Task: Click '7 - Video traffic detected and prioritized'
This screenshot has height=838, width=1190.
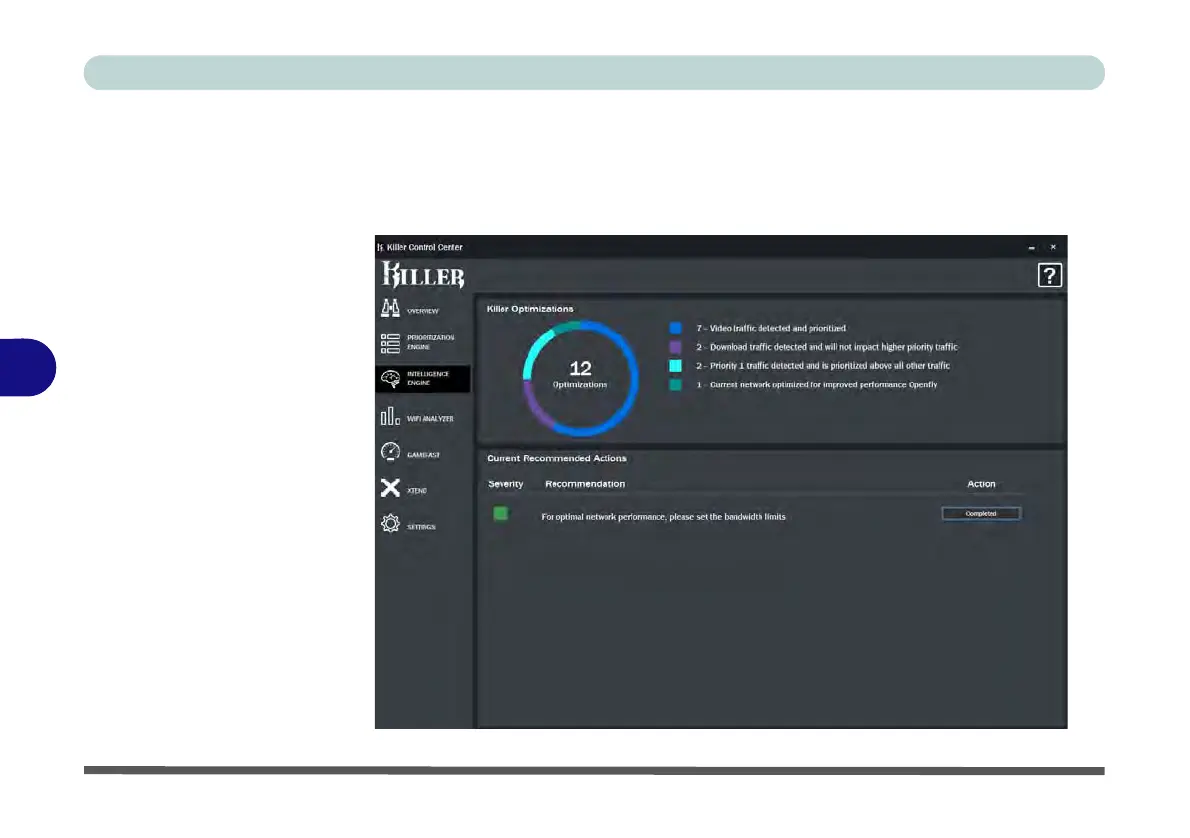Action: [x=771, y=329]
